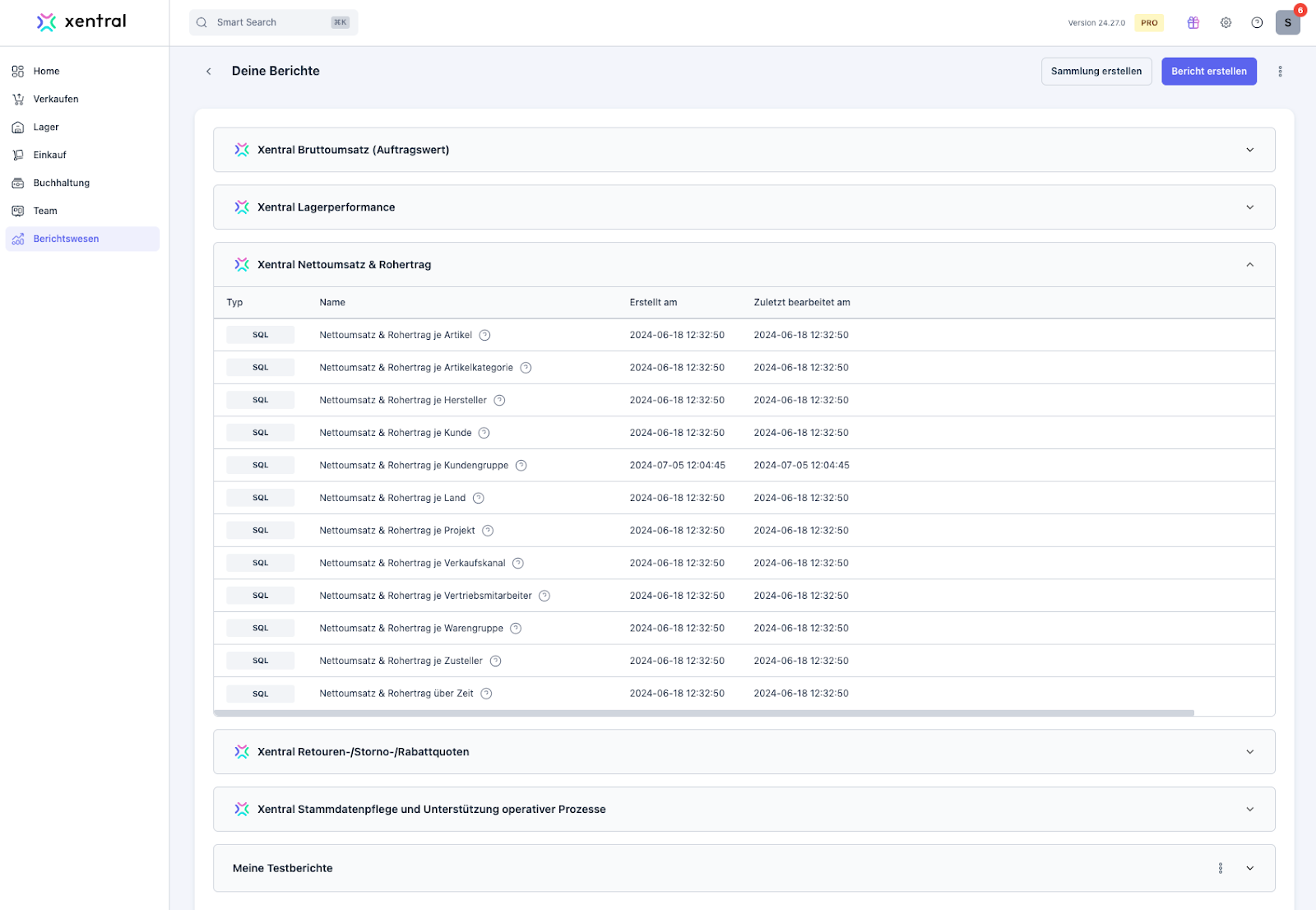Image resolution: width=1316 pixels, height=910 pixels.
Task: Click the Bericht erstellen button
Action: tap(1208, 72)
